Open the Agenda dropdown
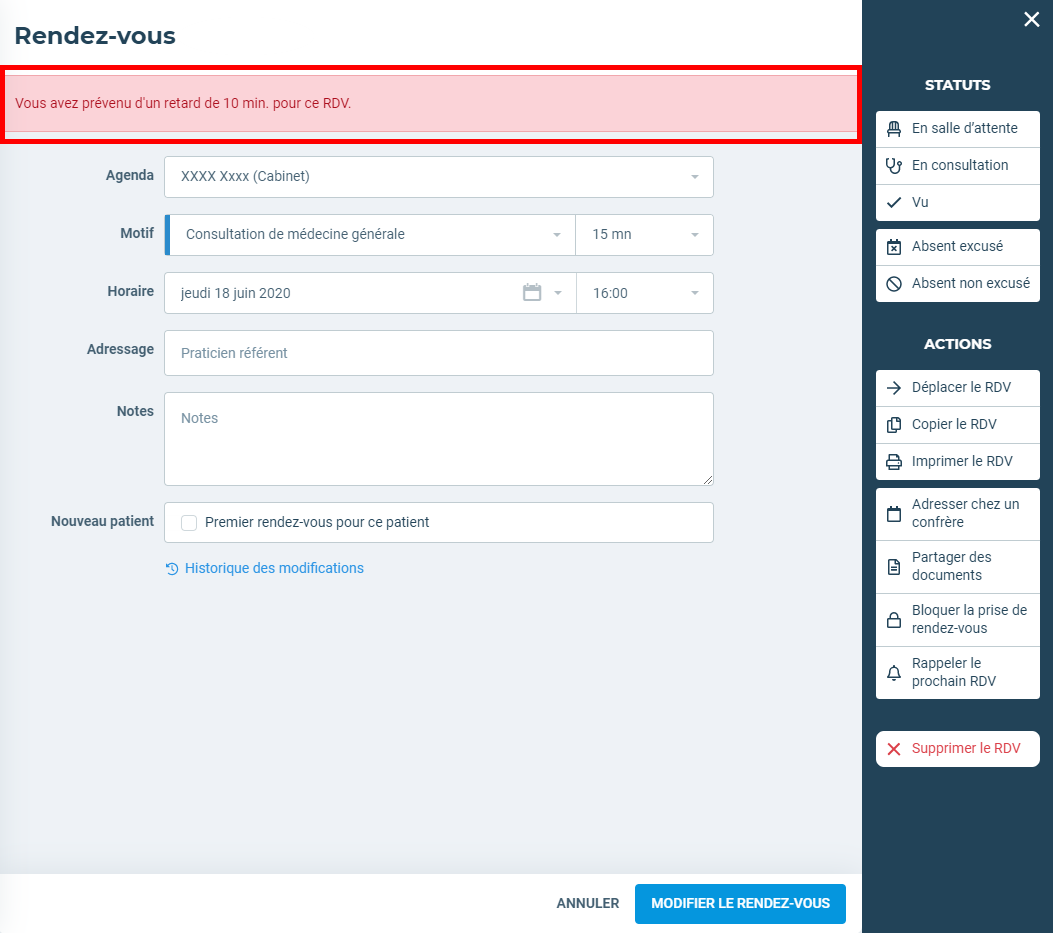 click(438, 177)
